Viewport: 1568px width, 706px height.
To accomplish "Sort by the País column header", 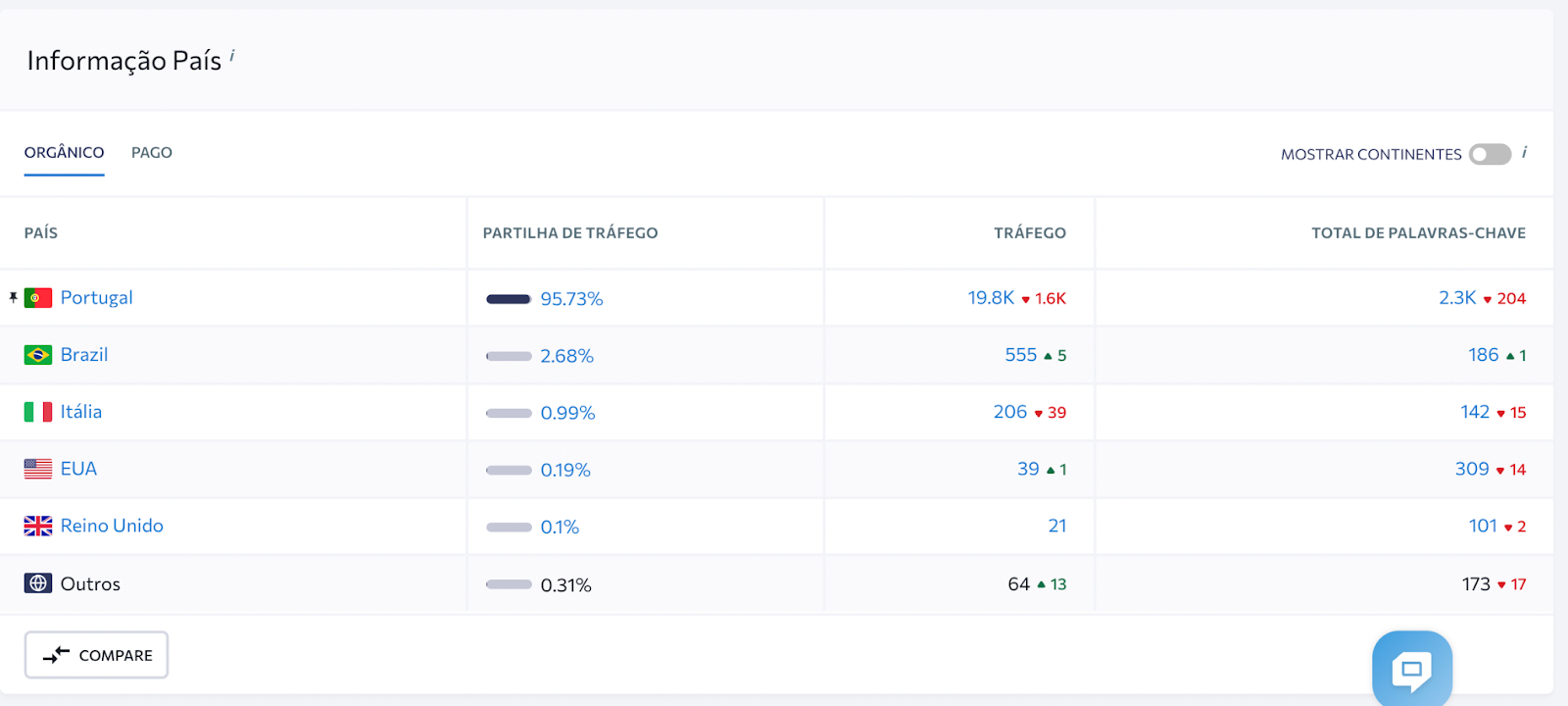I will 41,232.
